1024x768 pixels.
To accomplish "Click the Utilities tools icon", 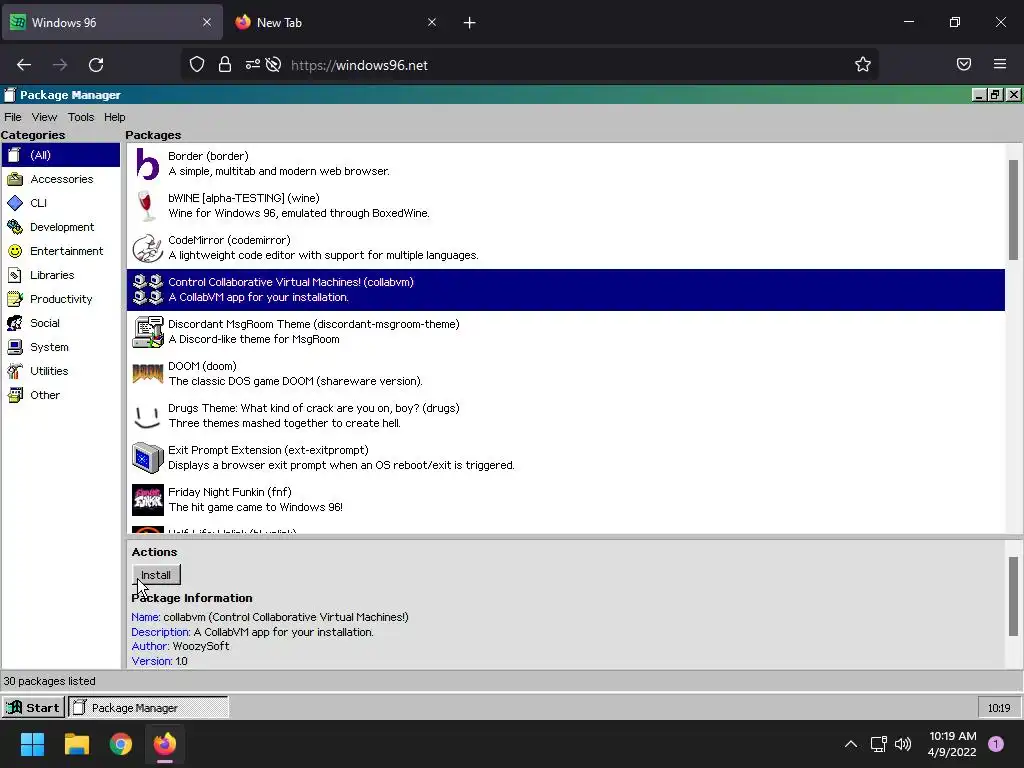I will [14, 371].
